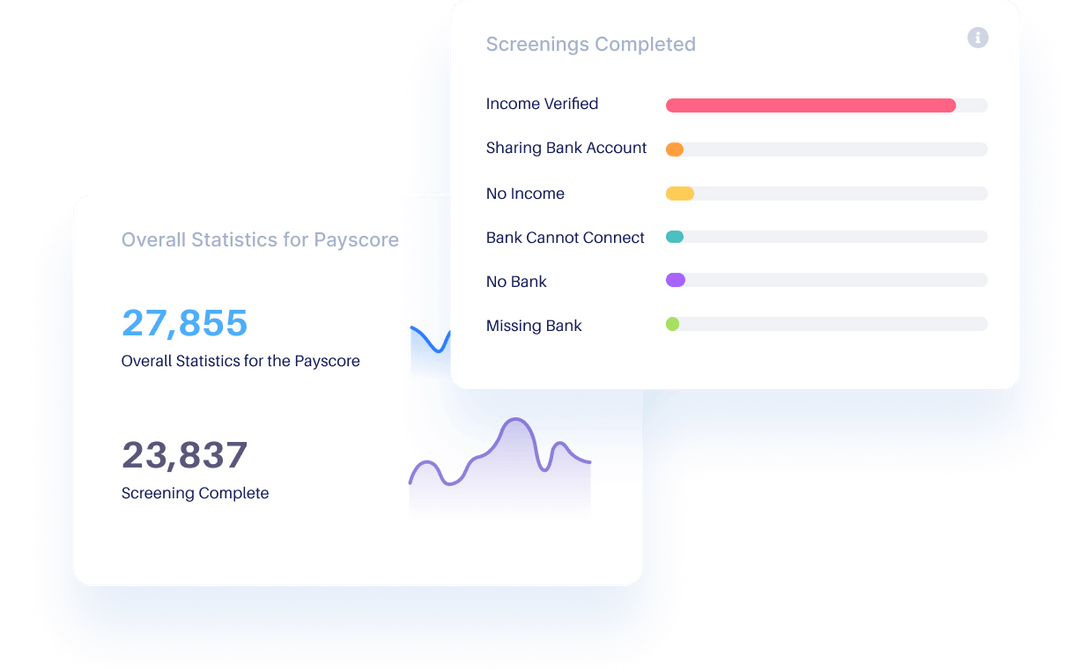Open details for the Income Verified category

coord(541,104)
